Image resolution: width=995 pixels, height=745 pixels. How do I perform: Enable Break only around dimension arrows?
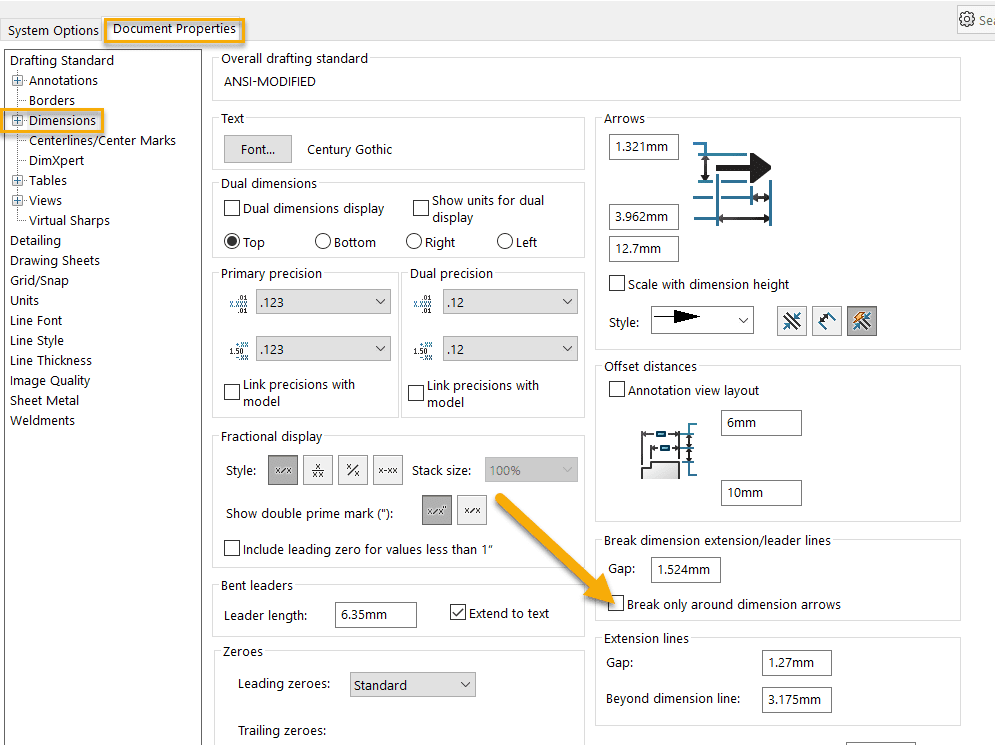(x=616, y=603)
